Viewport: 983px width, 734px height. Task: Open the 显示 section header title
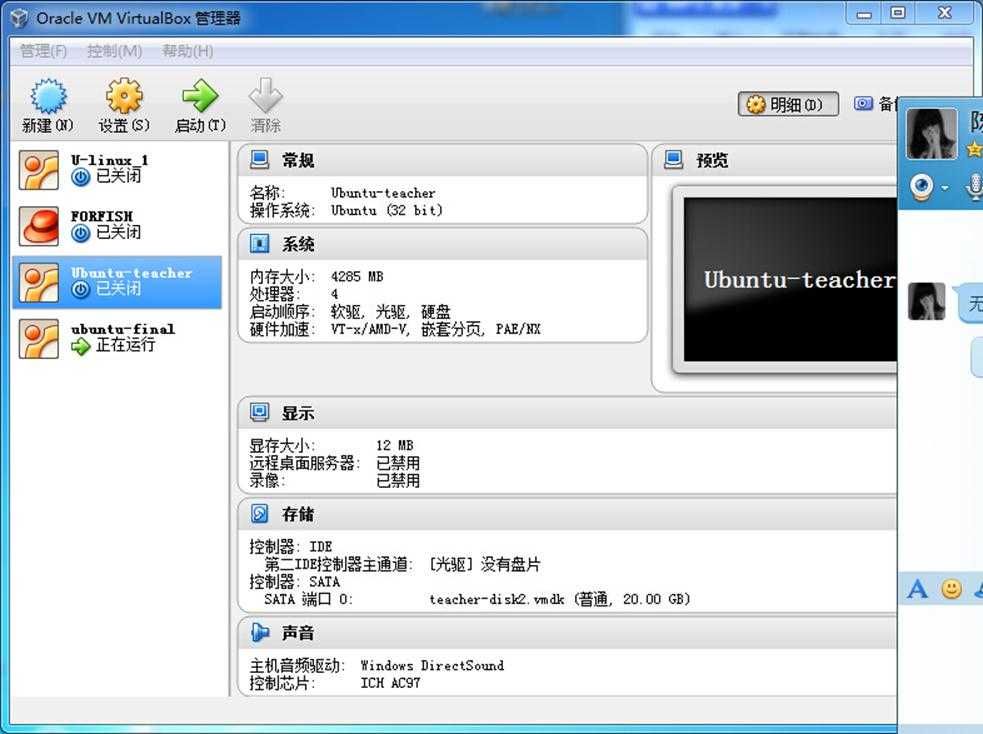[298, 413]
